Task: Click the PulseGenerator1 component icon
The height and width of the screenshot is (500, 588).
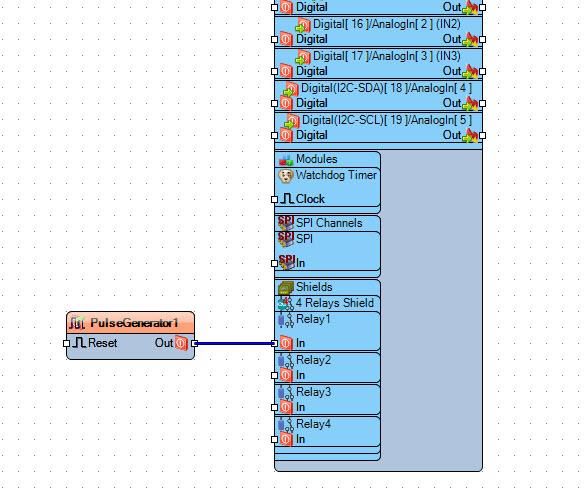Action: [x=77, y=323]
